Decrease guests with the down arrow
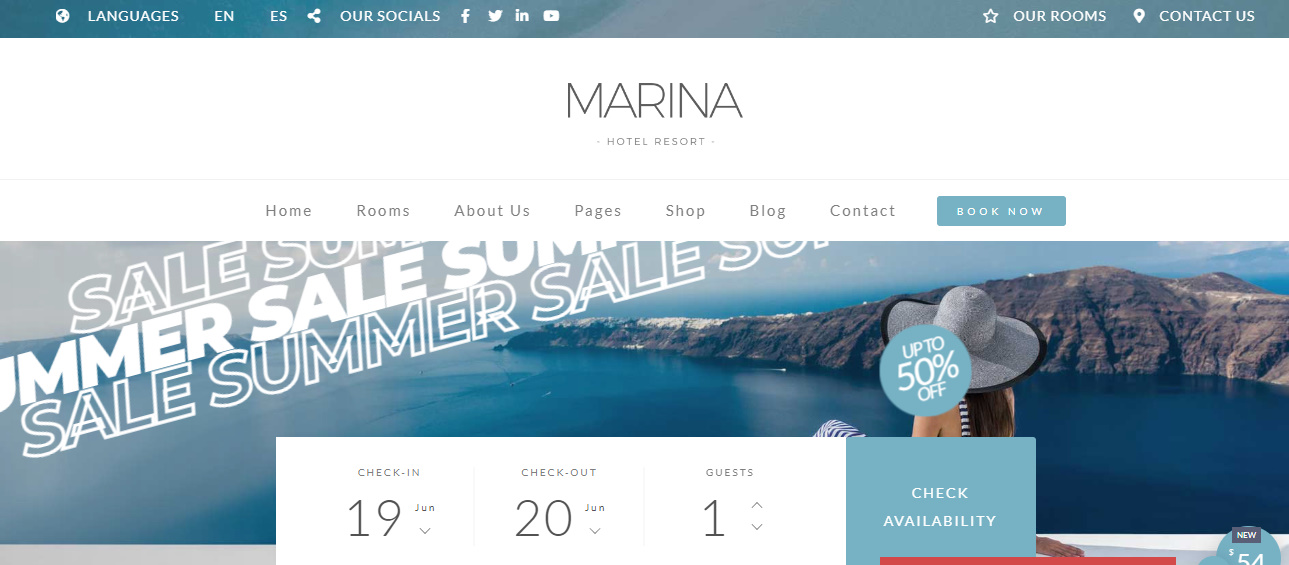Screen dimensions: 1289x565 coord(757,527)
